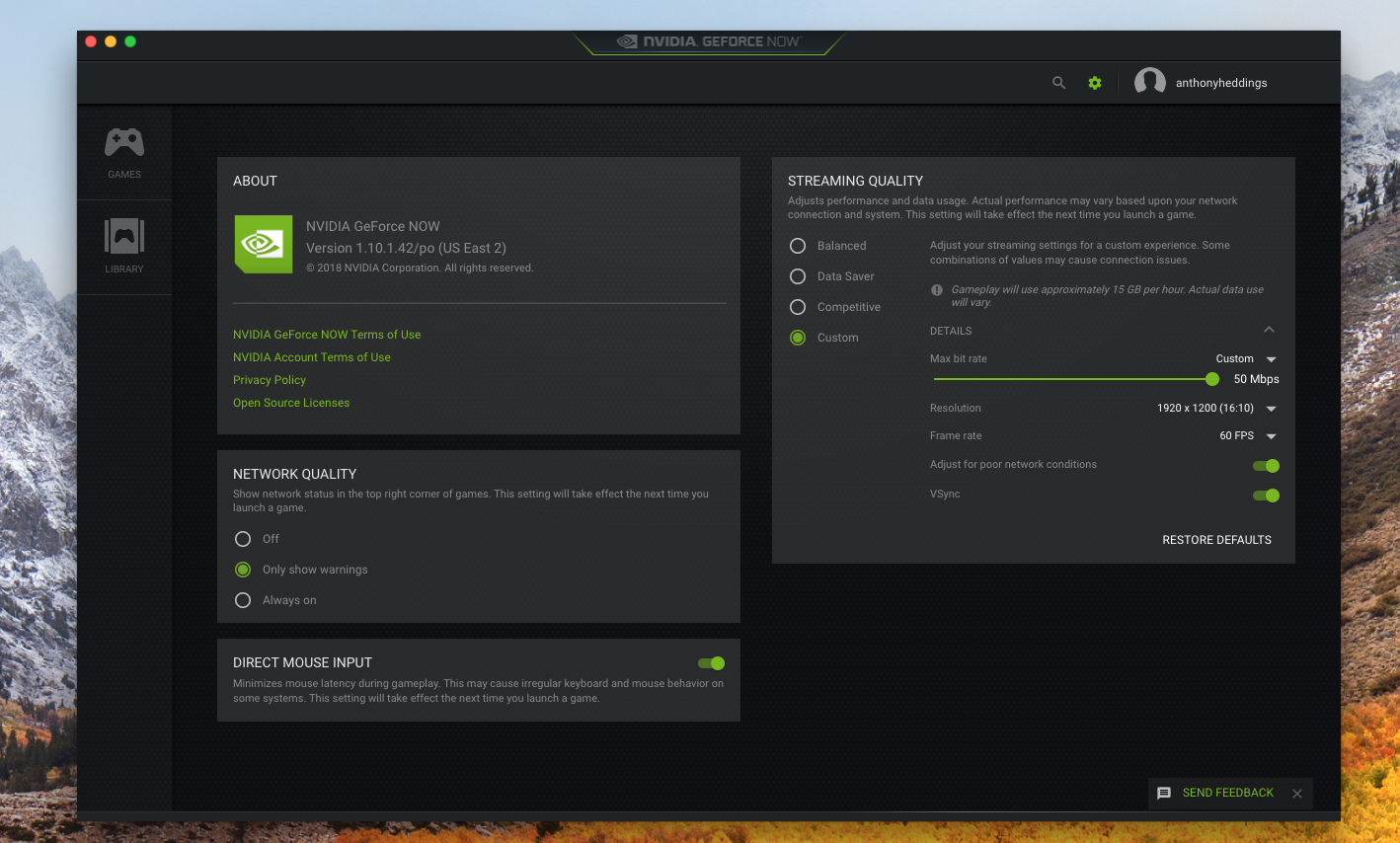Click the RESTORE DEFAULTS button
The height and width of the screenshot is (843, 1400).
(x=1216, y=540)
